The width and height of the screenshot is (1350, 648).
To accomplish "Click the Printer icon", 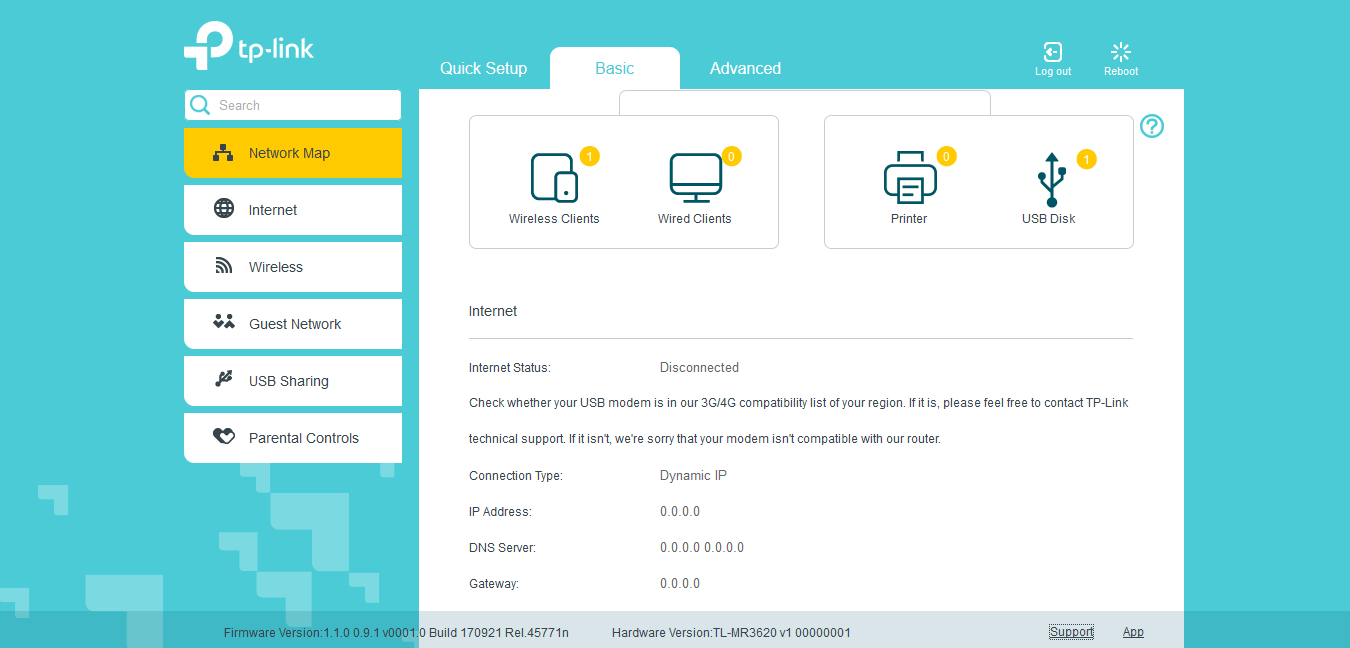I will 909,178.
